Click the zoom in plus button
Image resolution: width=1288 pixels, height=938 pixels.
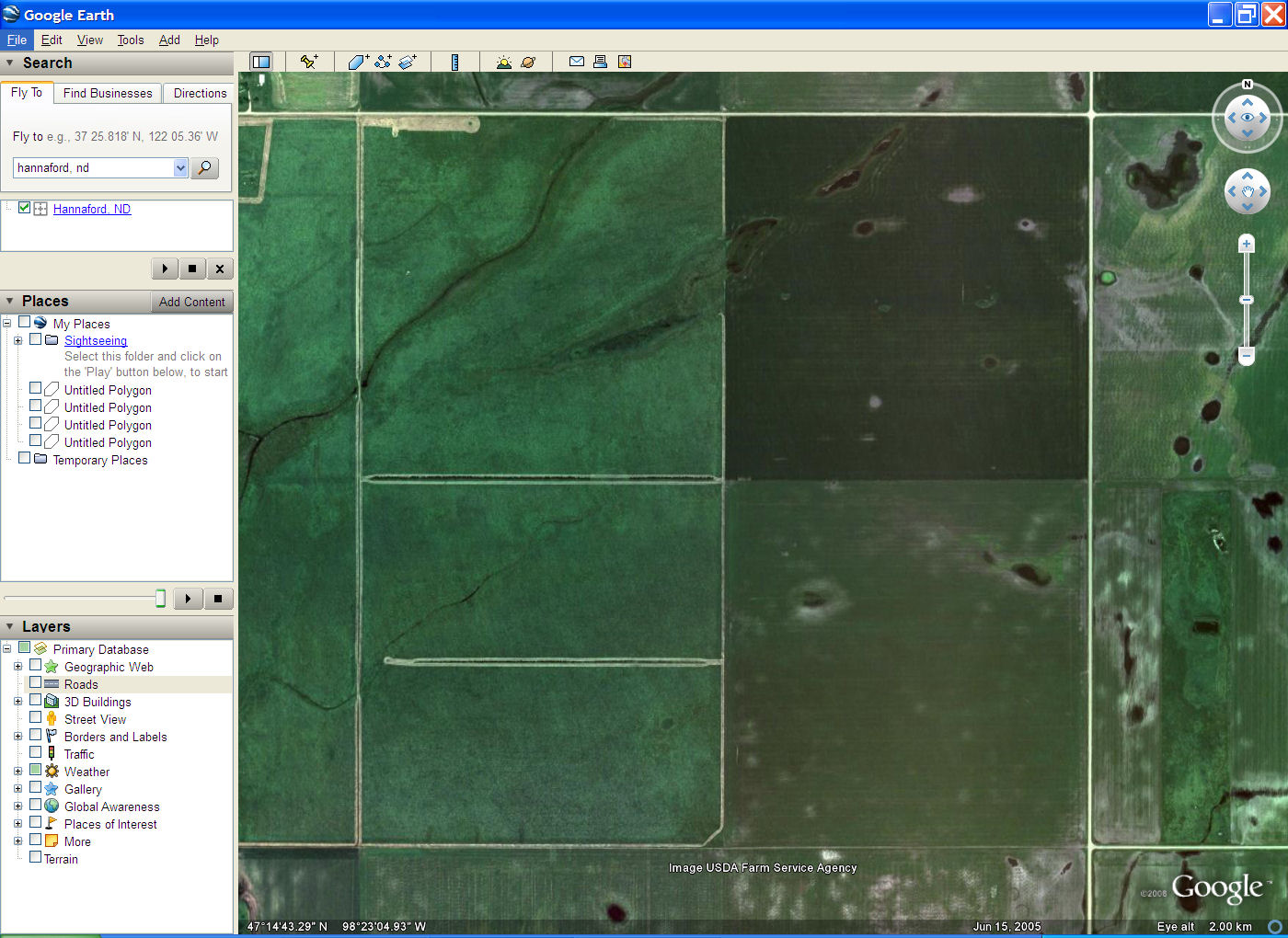(x=1247, y=244)
